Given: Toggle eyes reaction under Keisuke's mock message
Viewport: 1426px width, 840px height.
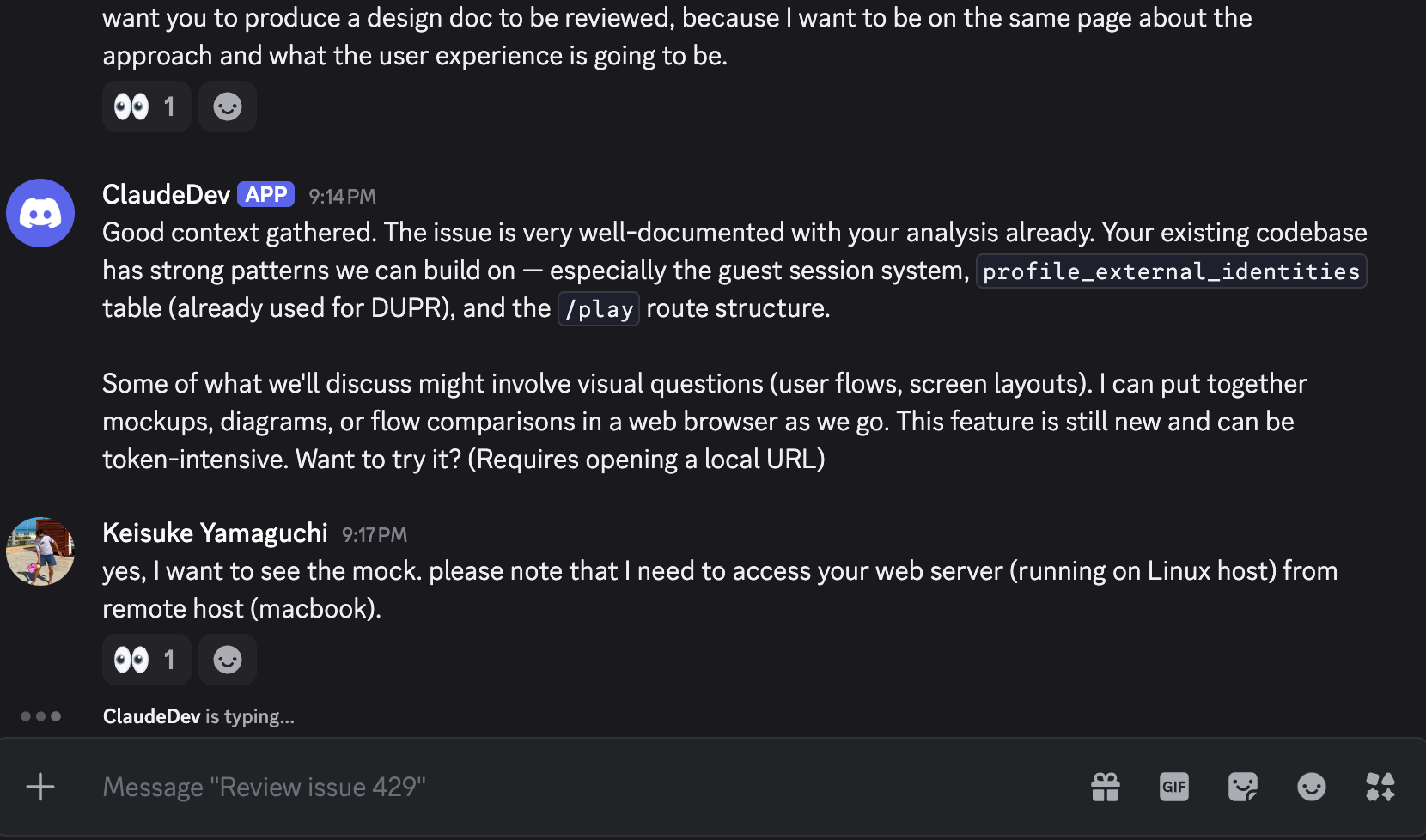Looking at the screenshot, I should pyautogui.click(x=146, y=660).
